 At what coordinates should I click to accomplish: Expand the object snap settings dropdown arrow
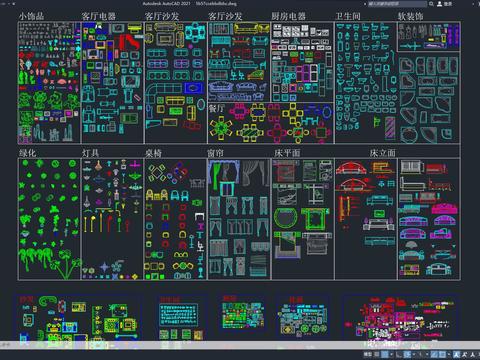coord(449,354)
